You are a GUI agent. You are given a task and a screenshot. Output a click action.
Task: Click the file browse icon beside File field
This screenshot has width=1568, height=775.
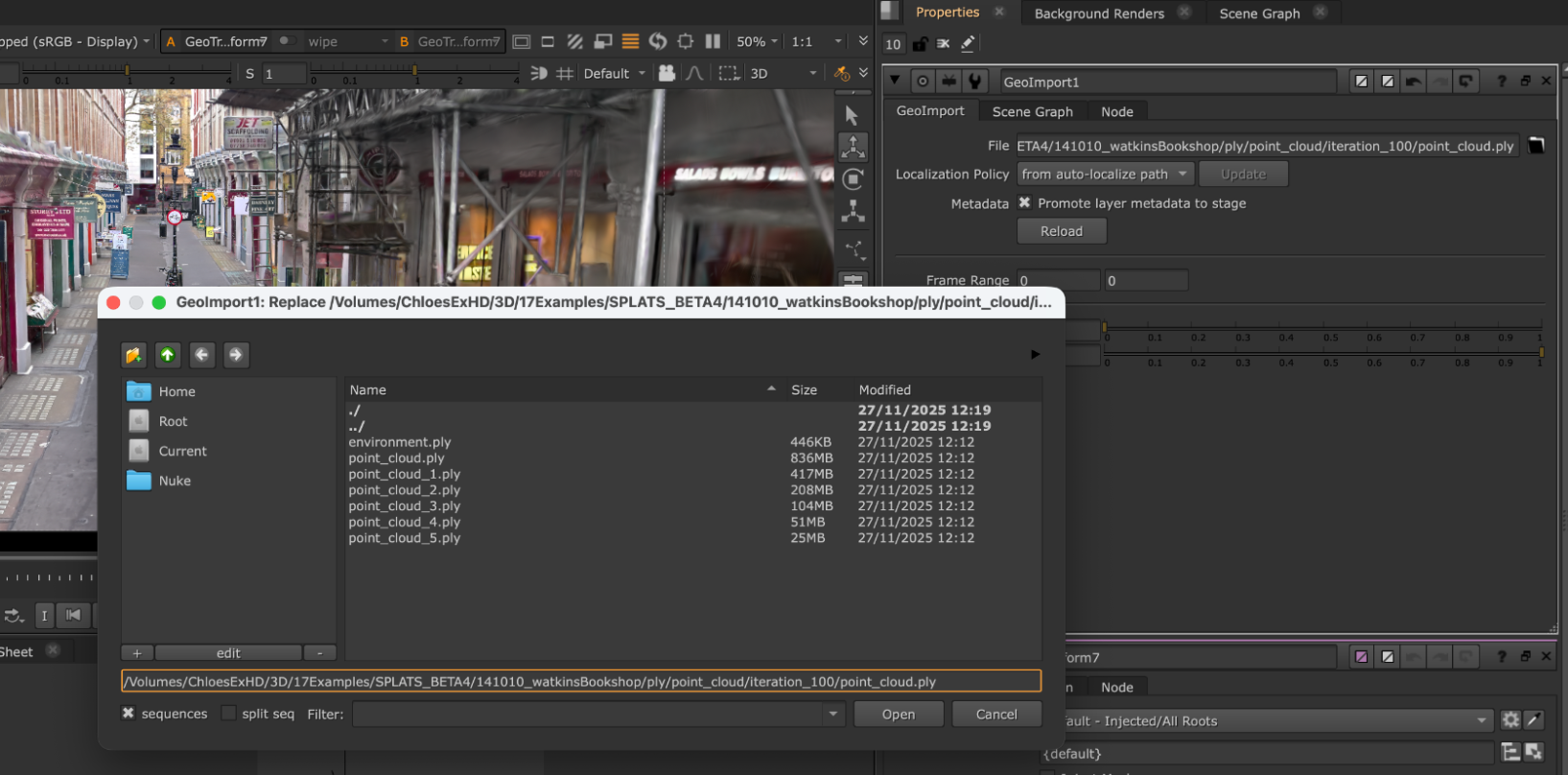[1535, 146]
